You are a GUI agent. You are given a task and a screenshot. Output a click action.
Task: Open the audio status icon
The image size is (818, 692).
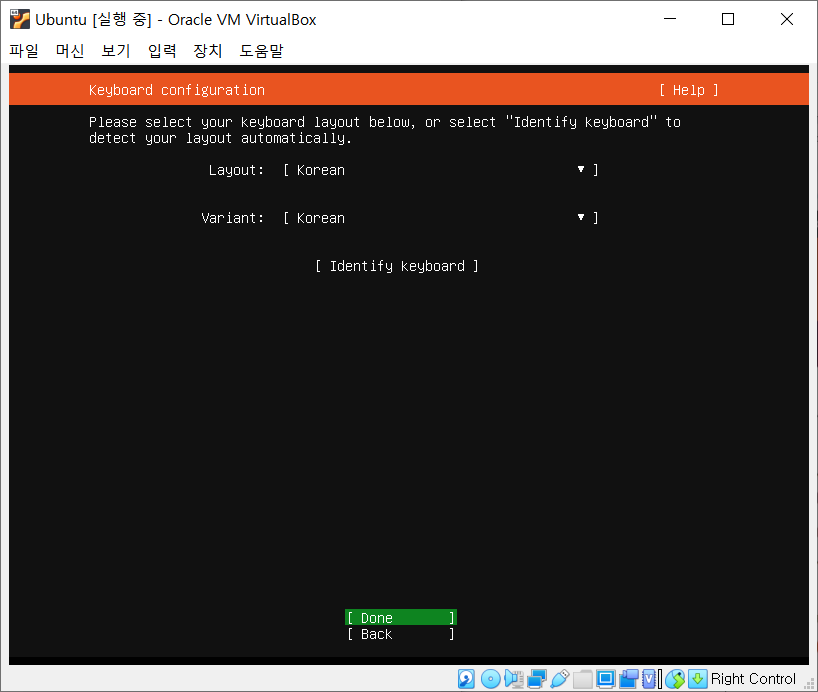pos(514,678)
